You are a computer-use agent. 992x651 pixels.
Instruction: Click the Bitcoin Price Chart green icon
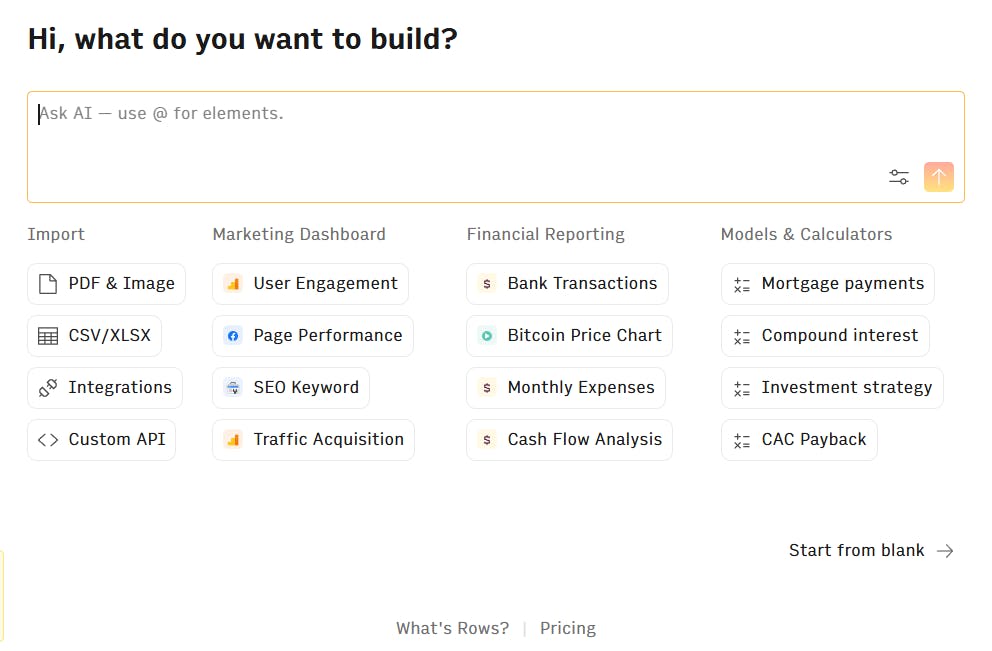click(487, 336)
